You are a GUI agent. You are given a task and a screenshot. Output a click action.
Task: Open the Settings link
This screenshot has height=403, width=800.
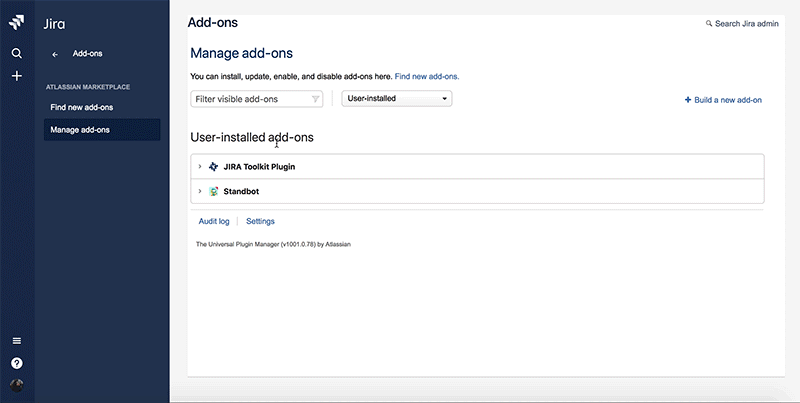[x=260, y=221]
